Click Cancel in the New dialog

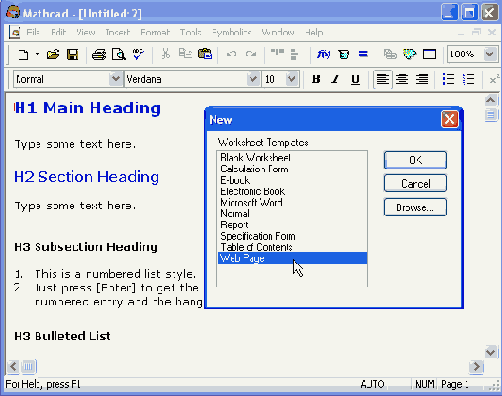tap(415, 183)
